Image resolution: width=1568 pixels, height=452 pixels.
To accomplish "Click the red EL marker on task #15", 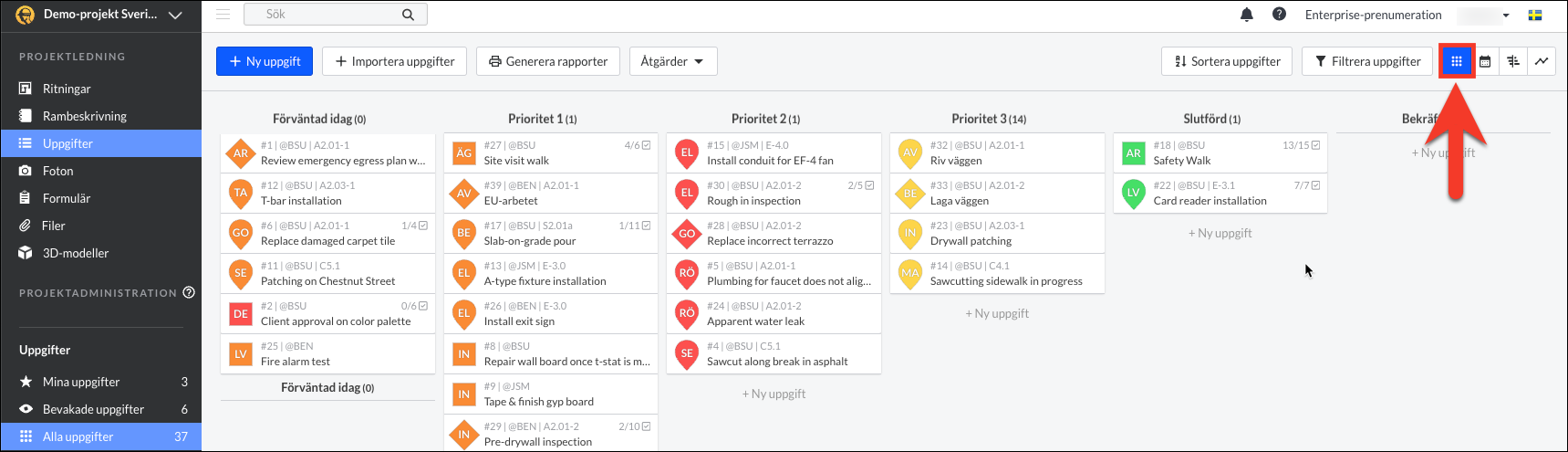I will [x=687, y=152].
